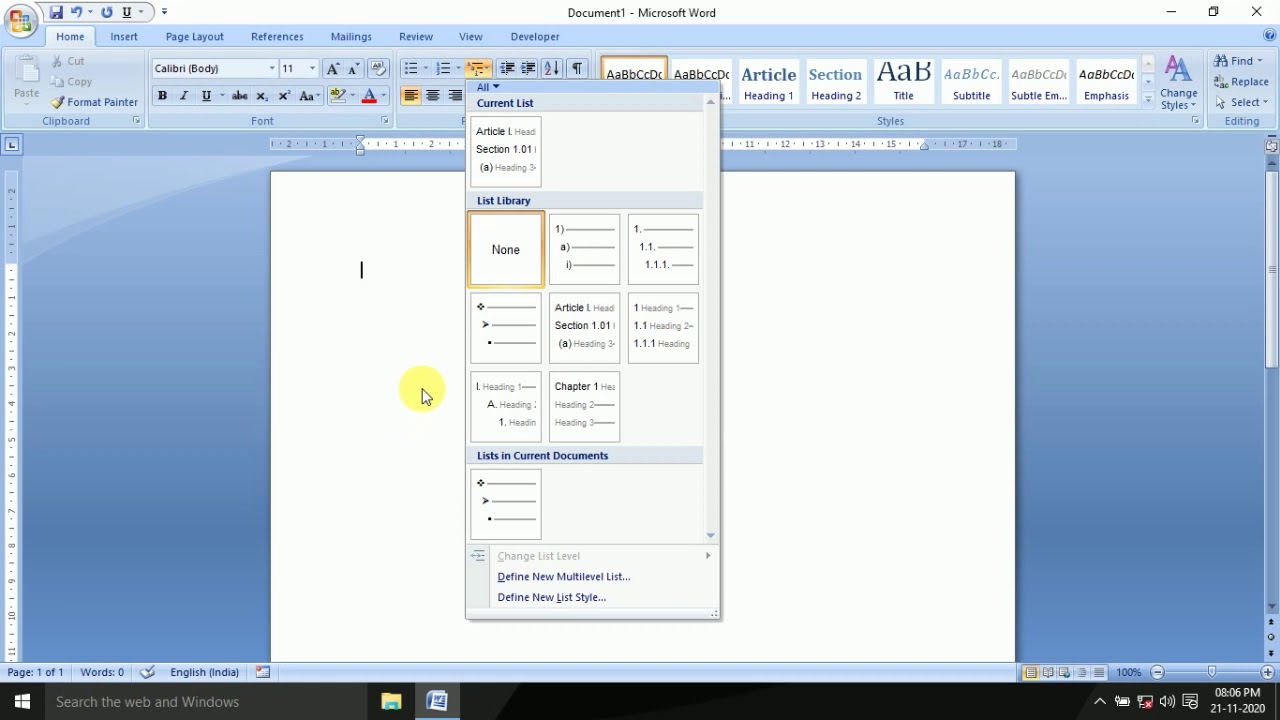Expand the All filter dropdown
Viewport: 1280px width, 720px height.
pos(488,87)
